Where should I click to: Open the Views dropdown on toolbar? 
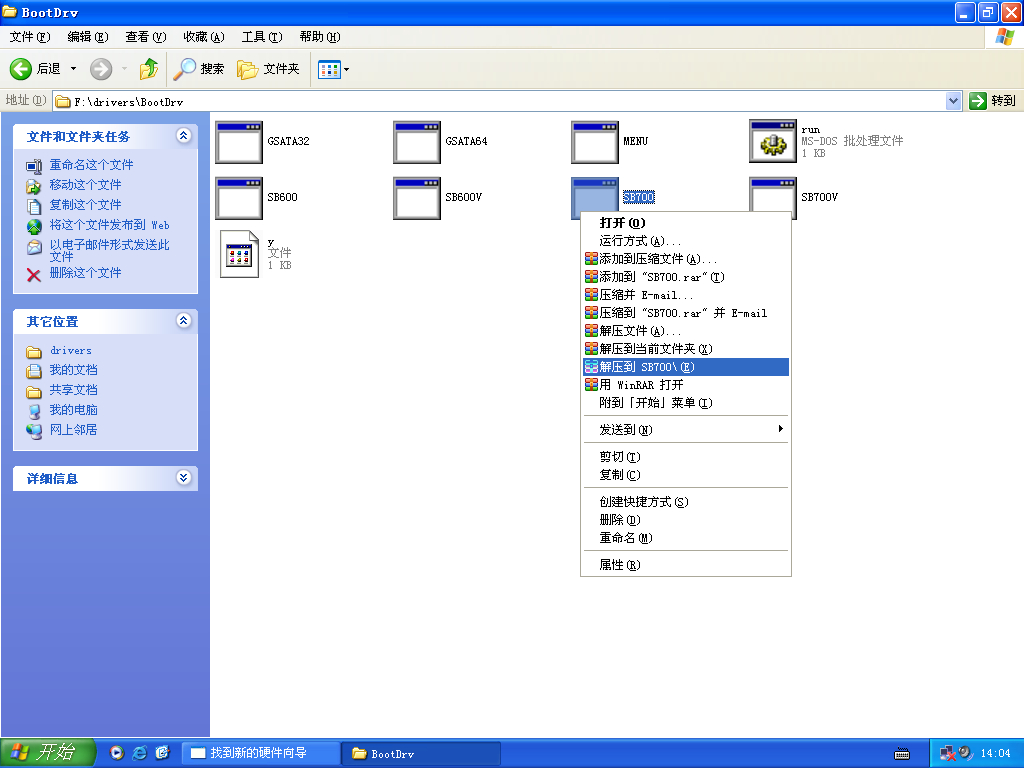[x=334, y=69]
